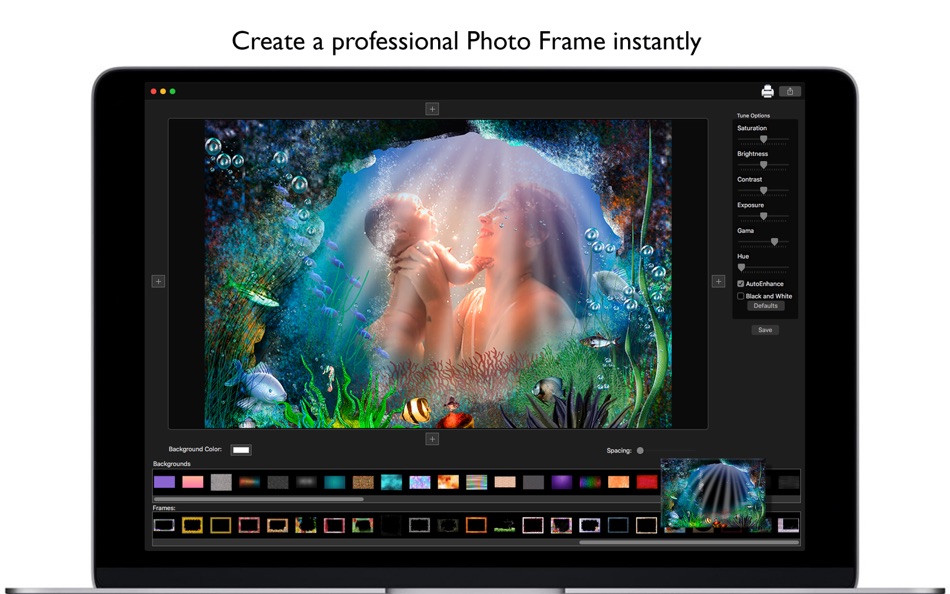Screen dimensions: 950x594
Task: Select the green grass bottom frame
Action: (x=505, y=525)
